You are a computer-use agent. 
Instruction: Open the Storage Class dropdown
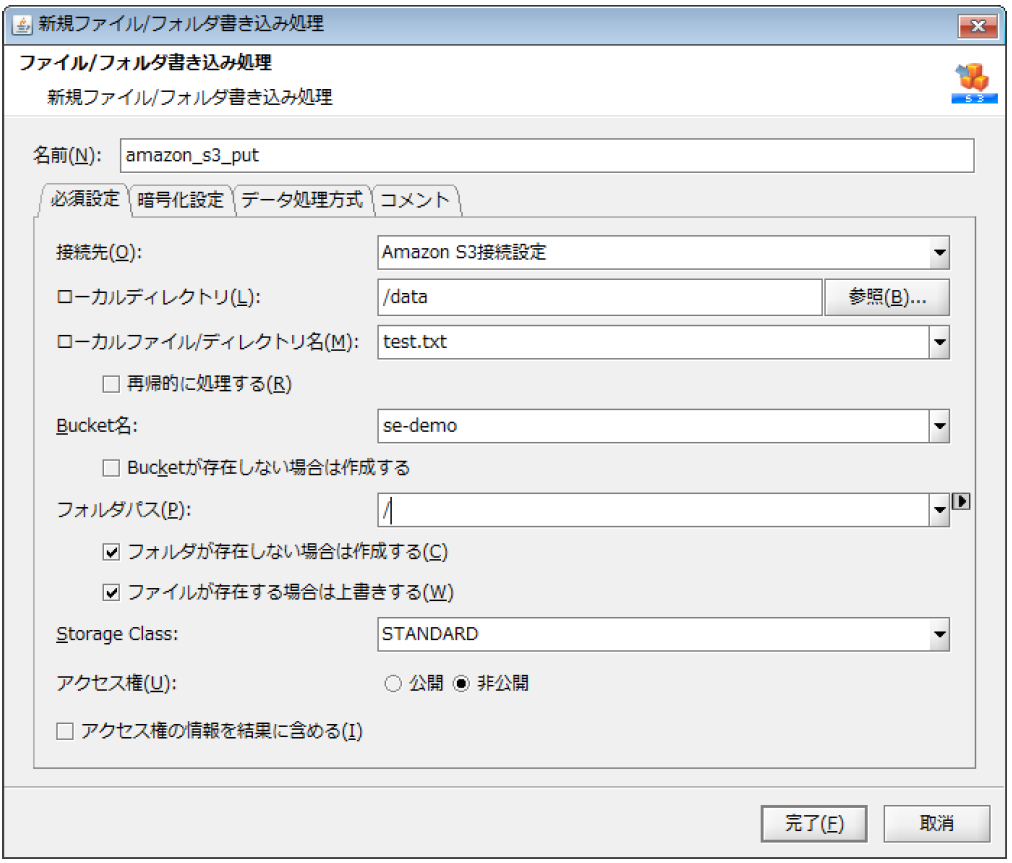click(939, 634)
